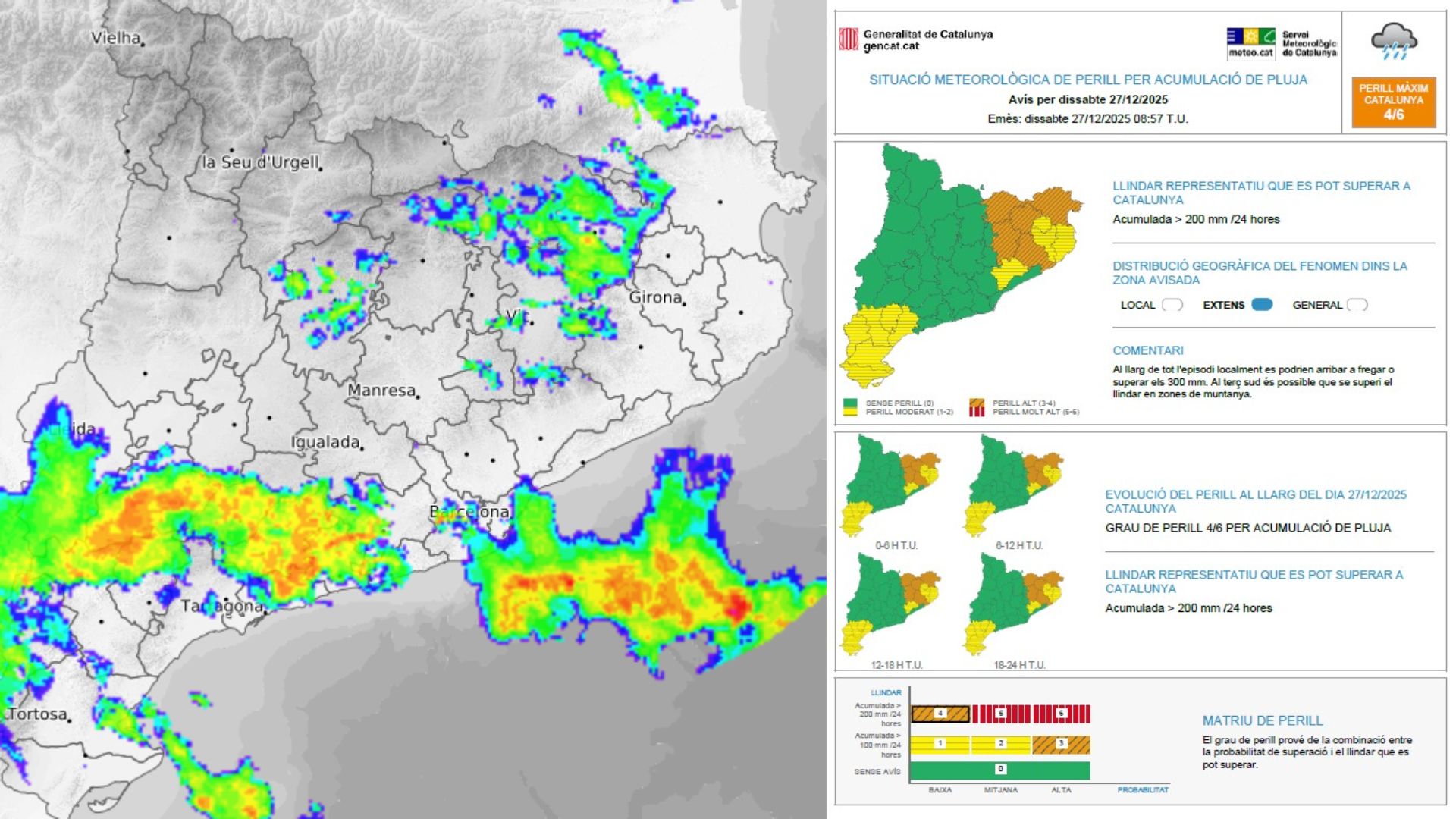Click the rain cloud warning icon
Viewport: 1456px width, 819px height.
point(1394,42)
